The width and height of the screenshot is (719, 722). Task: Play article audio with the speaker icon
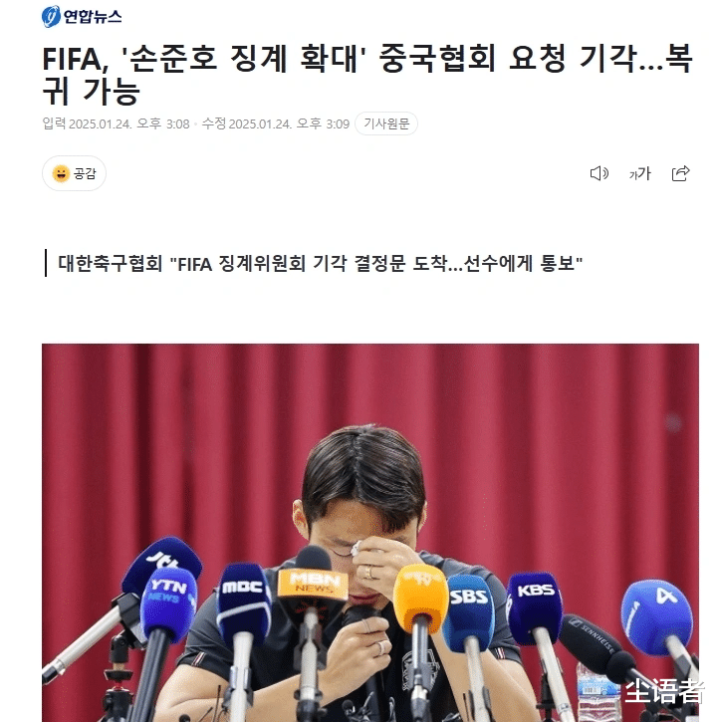(599, 174)
